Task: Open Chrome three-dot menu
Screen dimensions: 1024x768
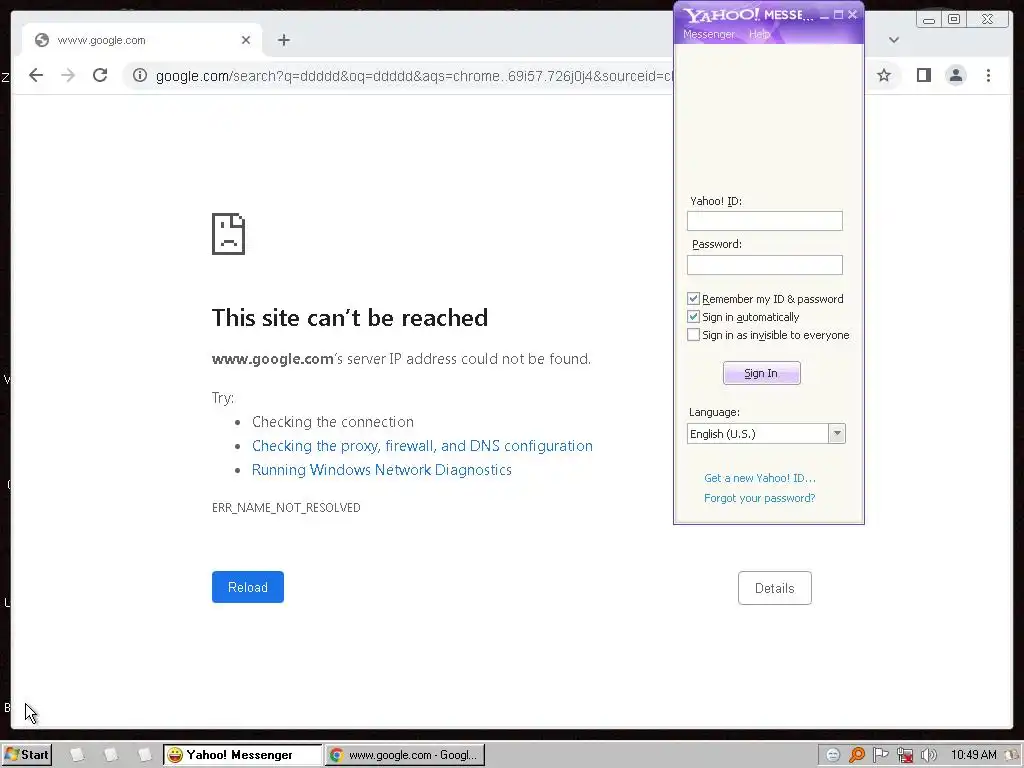Action: (988, 75)
